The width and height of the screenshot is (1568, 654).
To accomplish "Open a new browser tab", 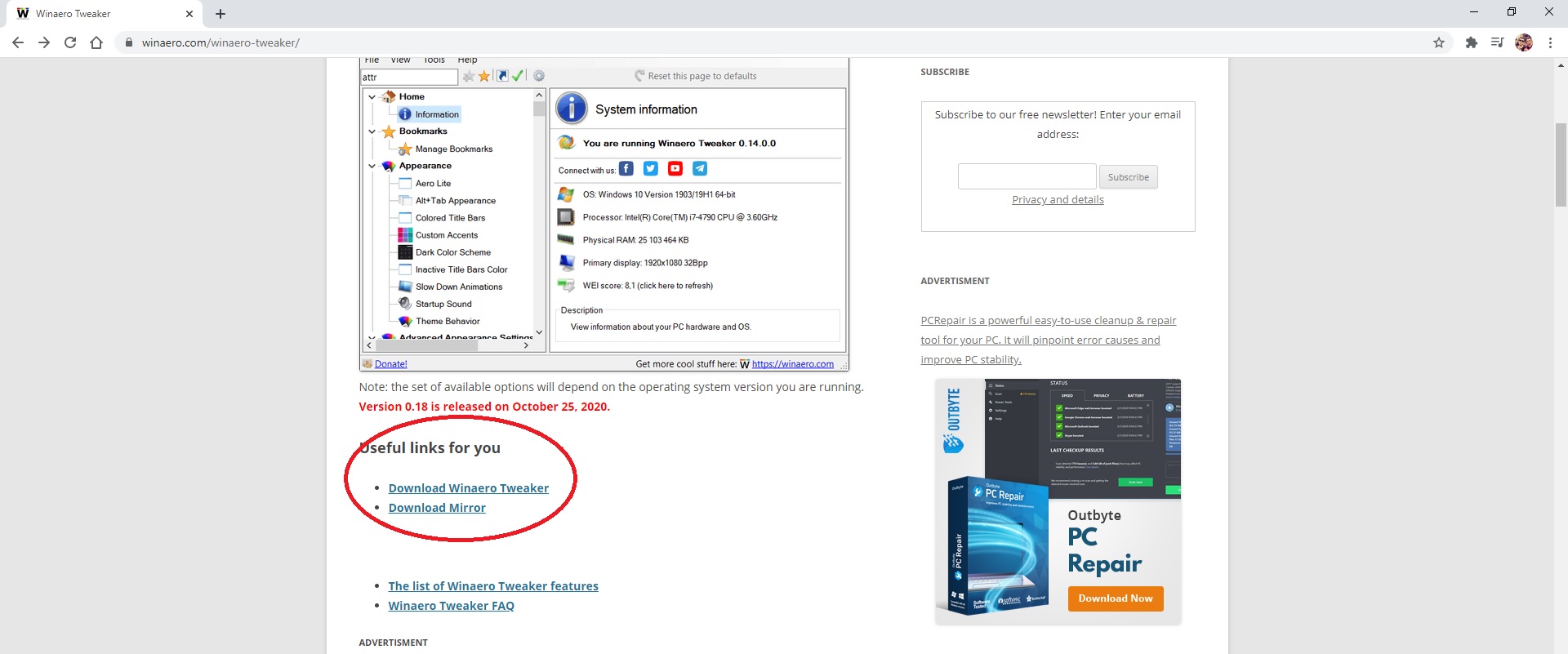I will [220, 14].
